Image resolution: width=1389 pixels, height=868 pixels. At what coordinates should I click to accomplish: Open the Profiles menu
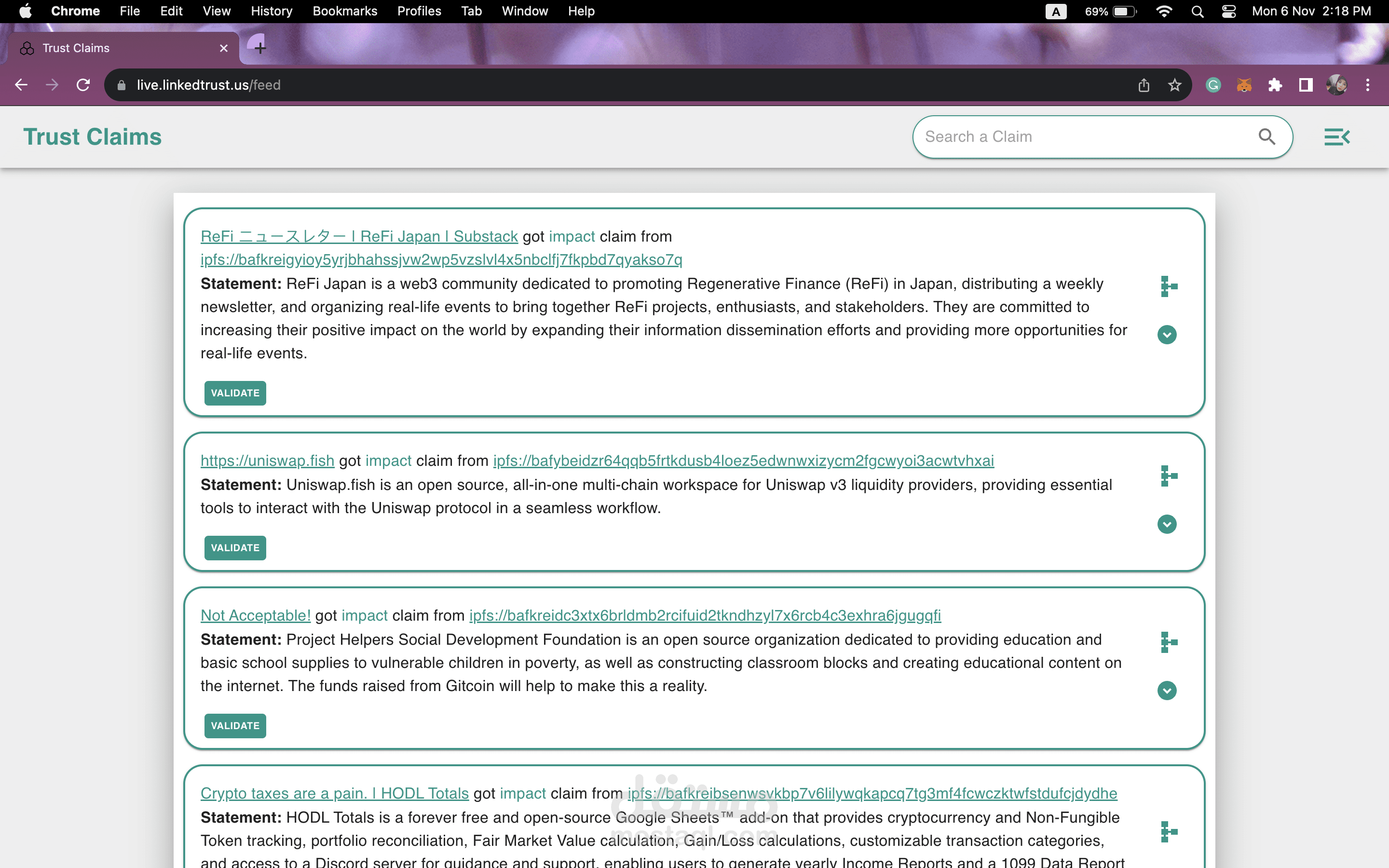click(419, 11)
